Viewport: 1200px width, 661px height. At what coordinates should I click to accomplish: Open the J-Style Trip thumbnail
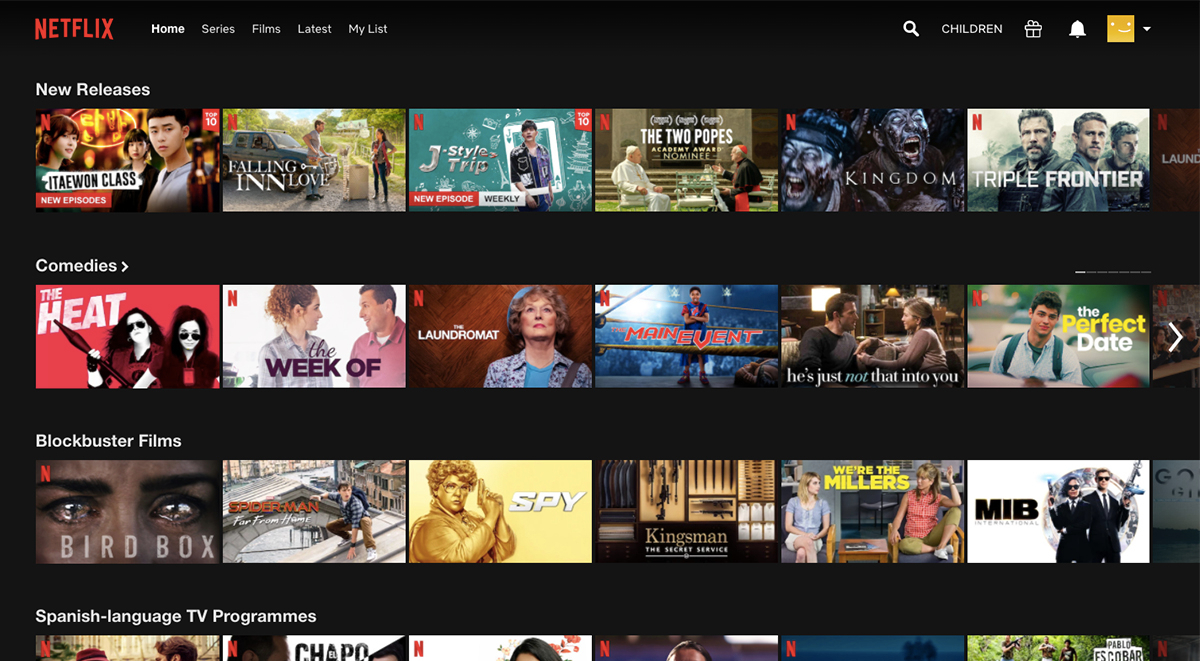click(x=500, y=160)
